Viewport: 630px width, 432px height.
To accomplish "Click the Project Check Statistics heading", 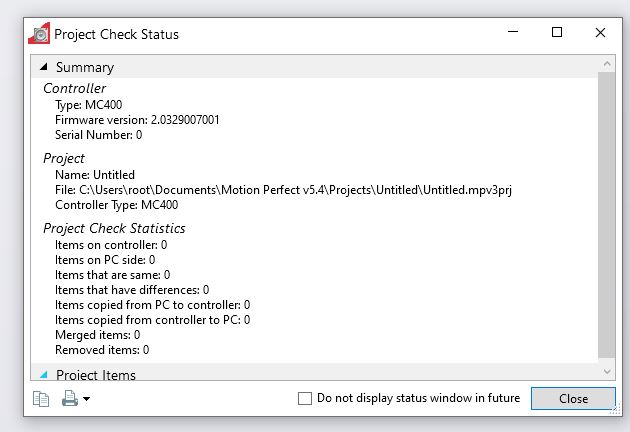I will (114, 228).
